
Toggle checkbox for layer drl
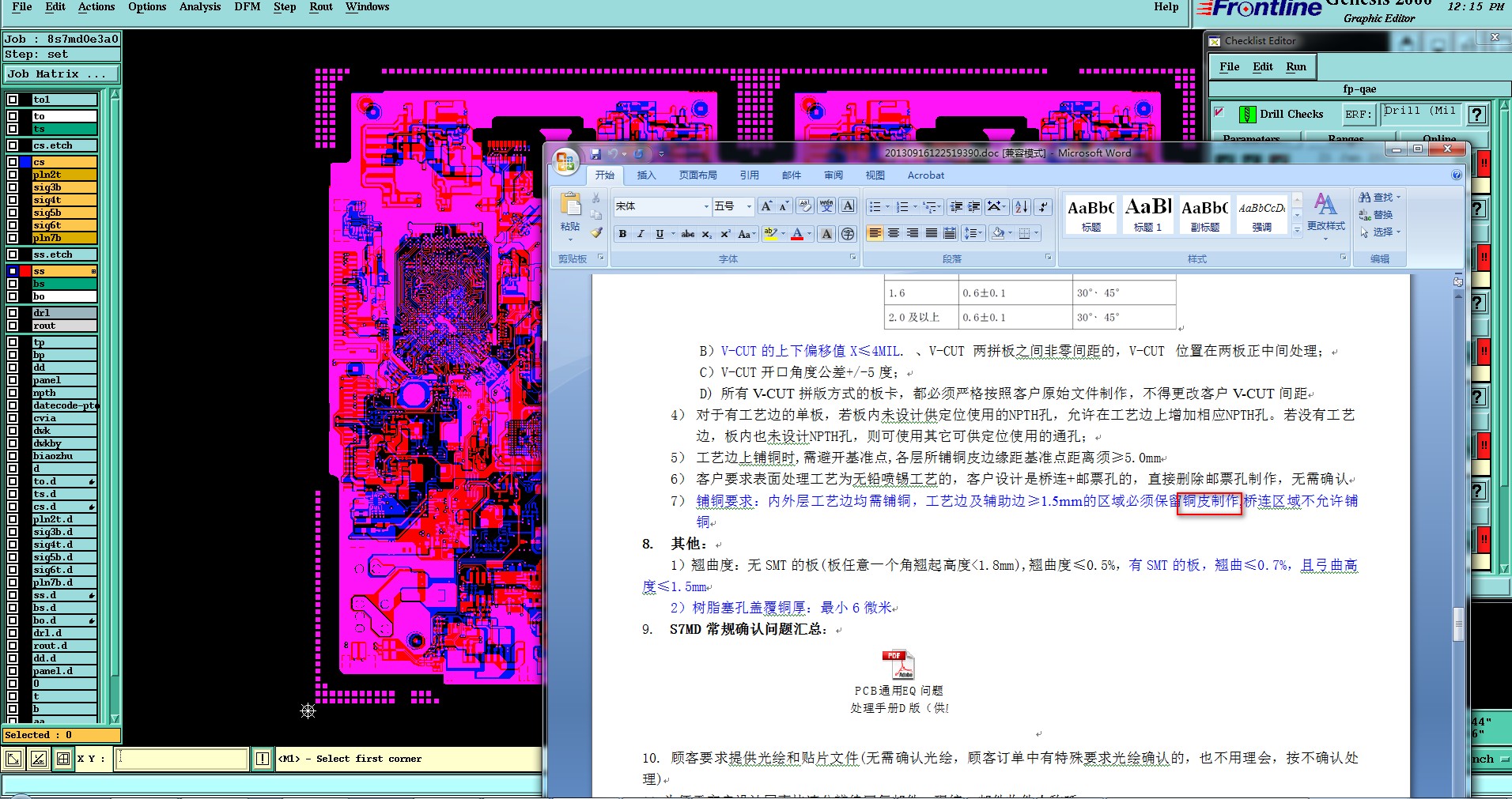click(13, 313)
